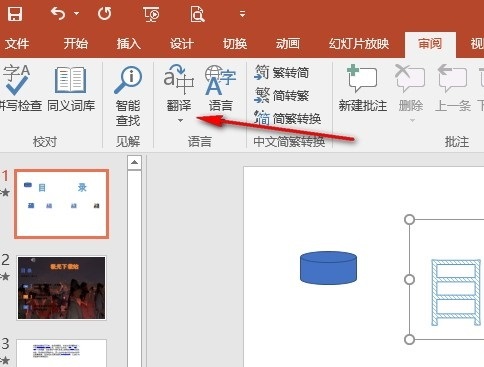Select slide 1 thumbnail

61,204
